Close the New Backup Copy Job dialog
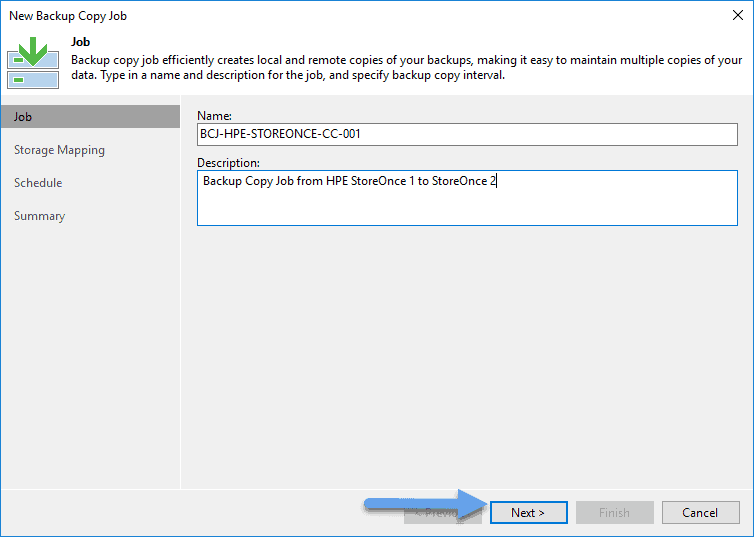Viewport: 754px width, 538px height. point(738,15)
